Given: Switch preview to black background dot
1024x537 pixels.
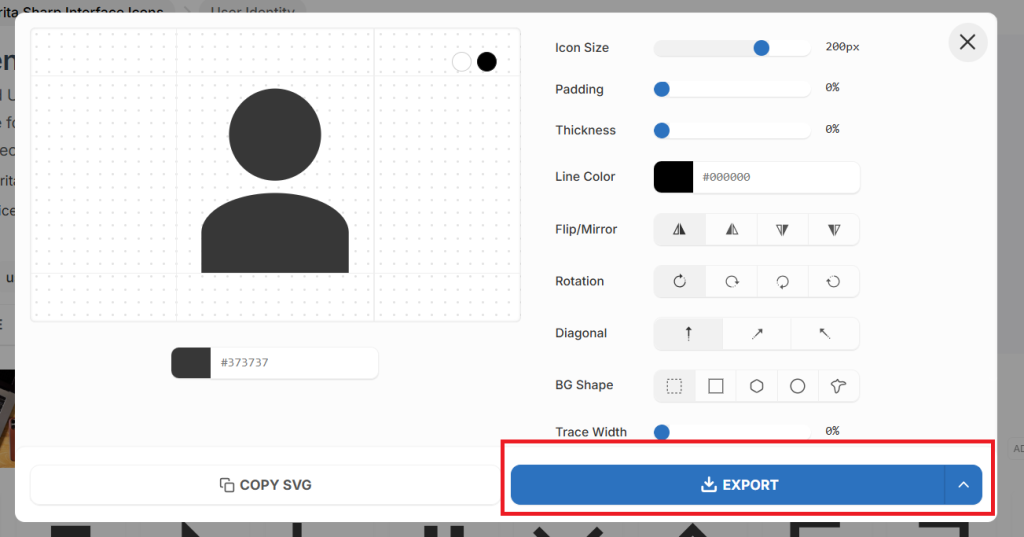Looking at the screenshot, I should pos(487,62).
